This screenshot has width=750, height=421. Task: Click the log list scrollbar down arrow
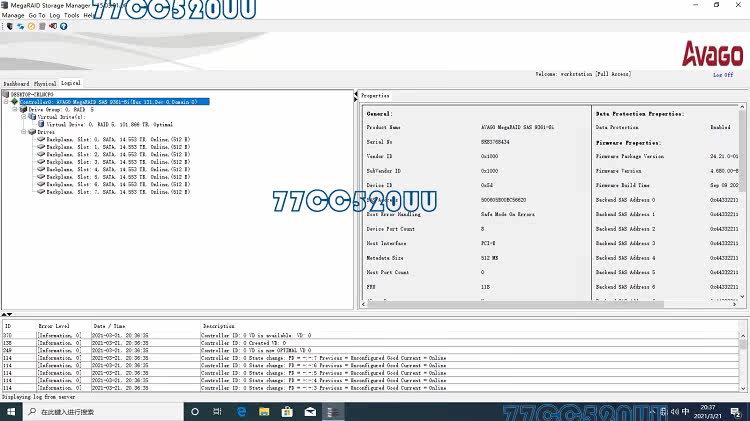coord(743,388)
